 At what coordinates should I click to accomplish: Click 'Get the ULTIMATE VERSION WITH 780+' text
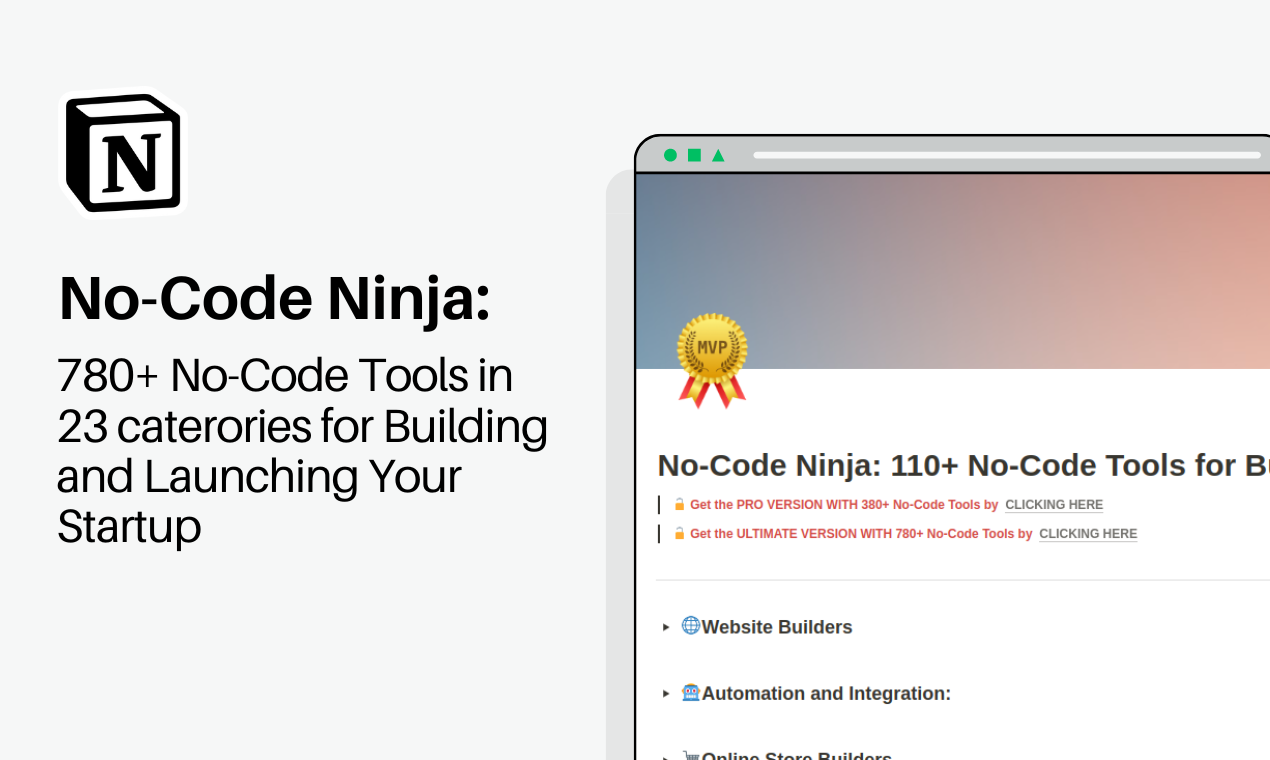(861, 534)
